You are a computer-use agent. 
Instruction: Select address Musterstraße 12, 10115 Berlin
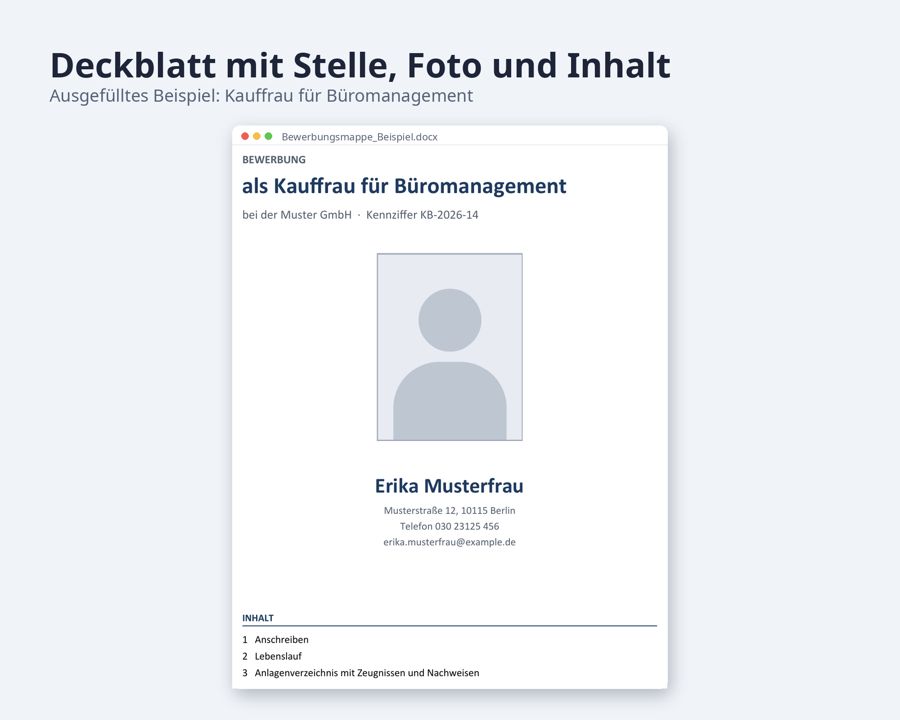point(449,510)
